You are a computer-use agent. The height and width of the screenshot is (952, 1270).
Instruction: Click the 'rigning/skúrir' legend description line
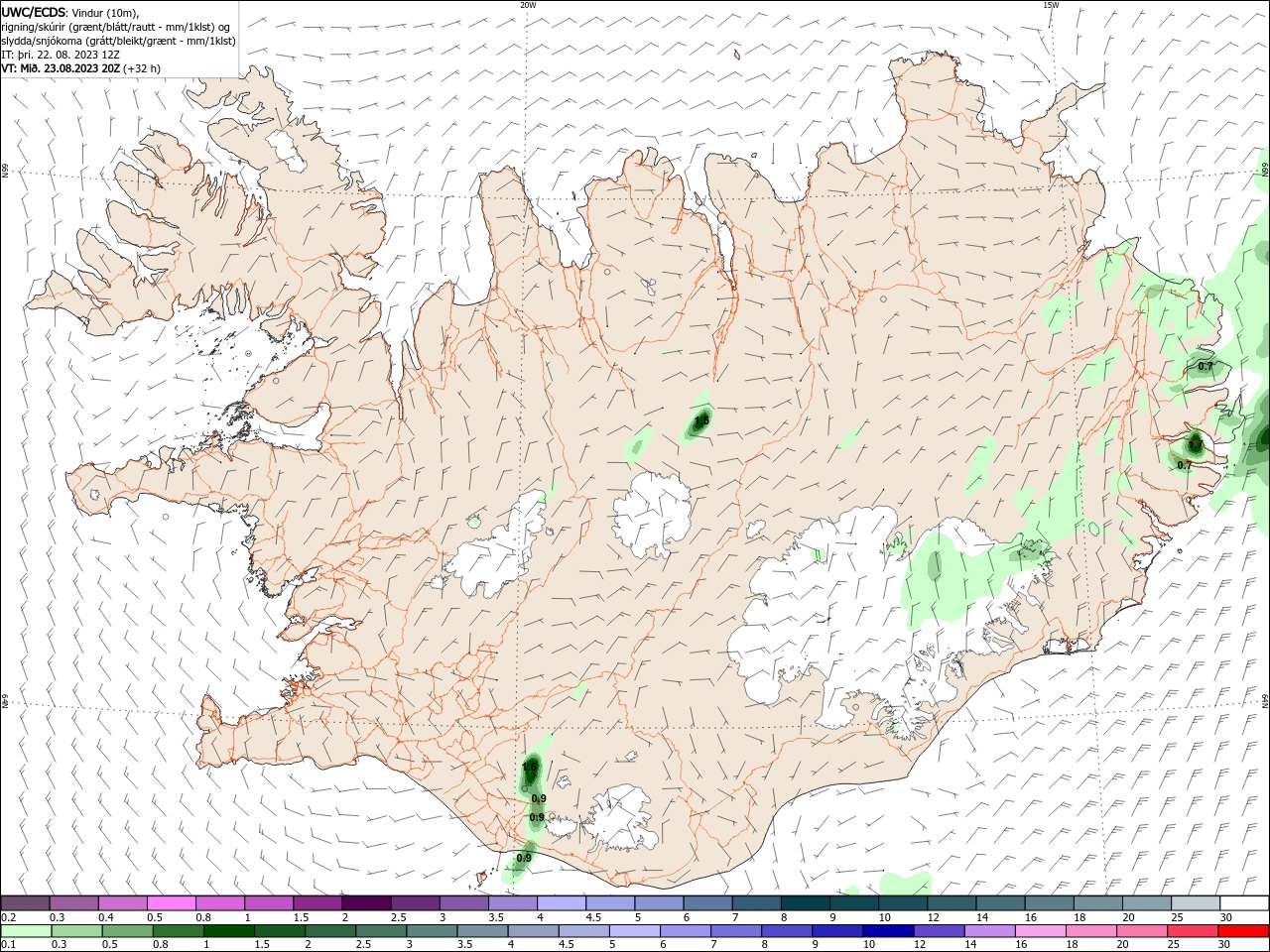coord(116,27)
